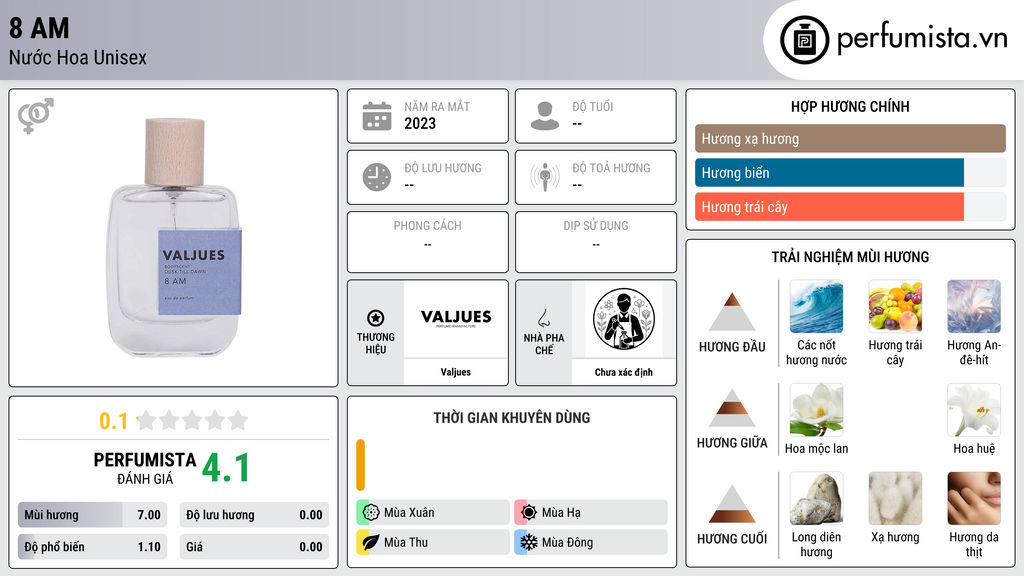Select the Hương da thịt skin thumbnail
The width and height of the screenshot is (1024, 576).
974,499
